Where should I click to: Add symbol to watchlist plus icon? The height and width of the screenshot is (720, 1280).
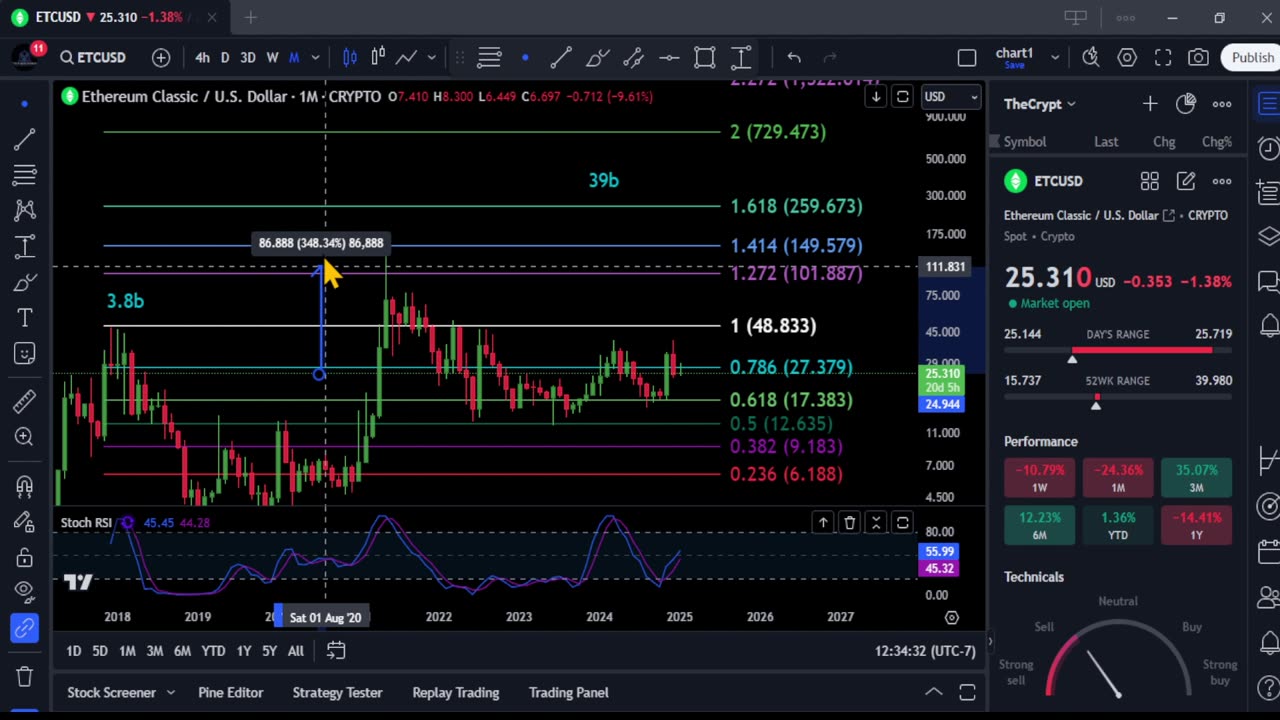(1150, 104)
